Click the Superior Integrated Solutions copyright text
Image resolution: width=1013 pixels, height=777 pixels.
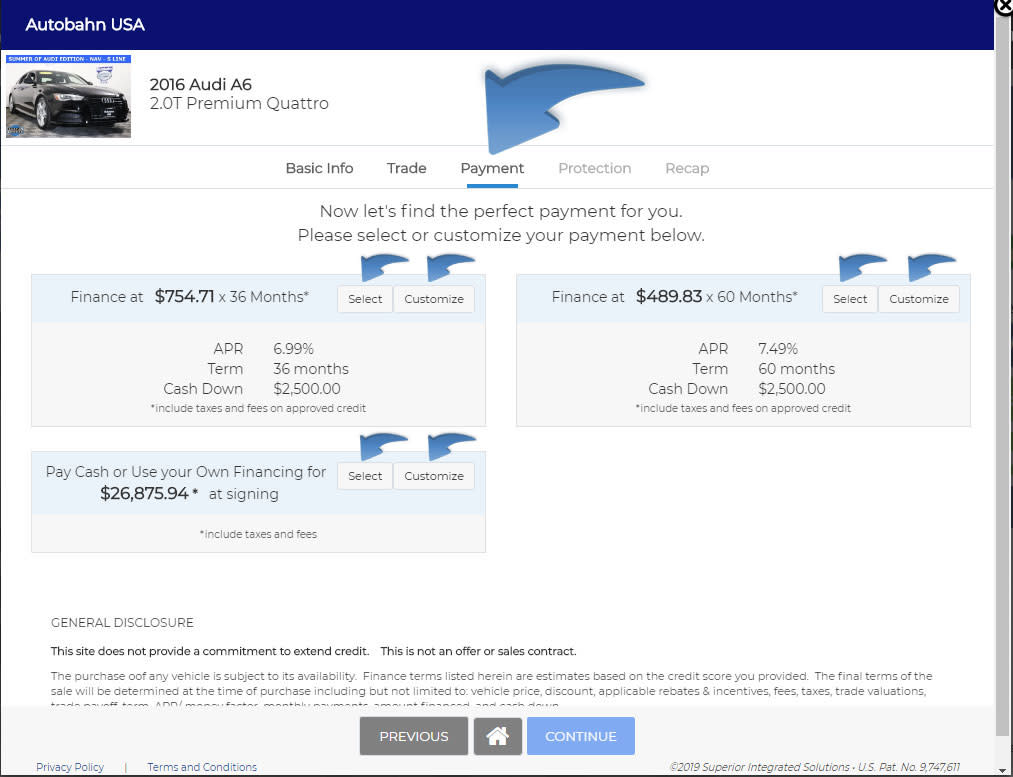coord(815,767)
